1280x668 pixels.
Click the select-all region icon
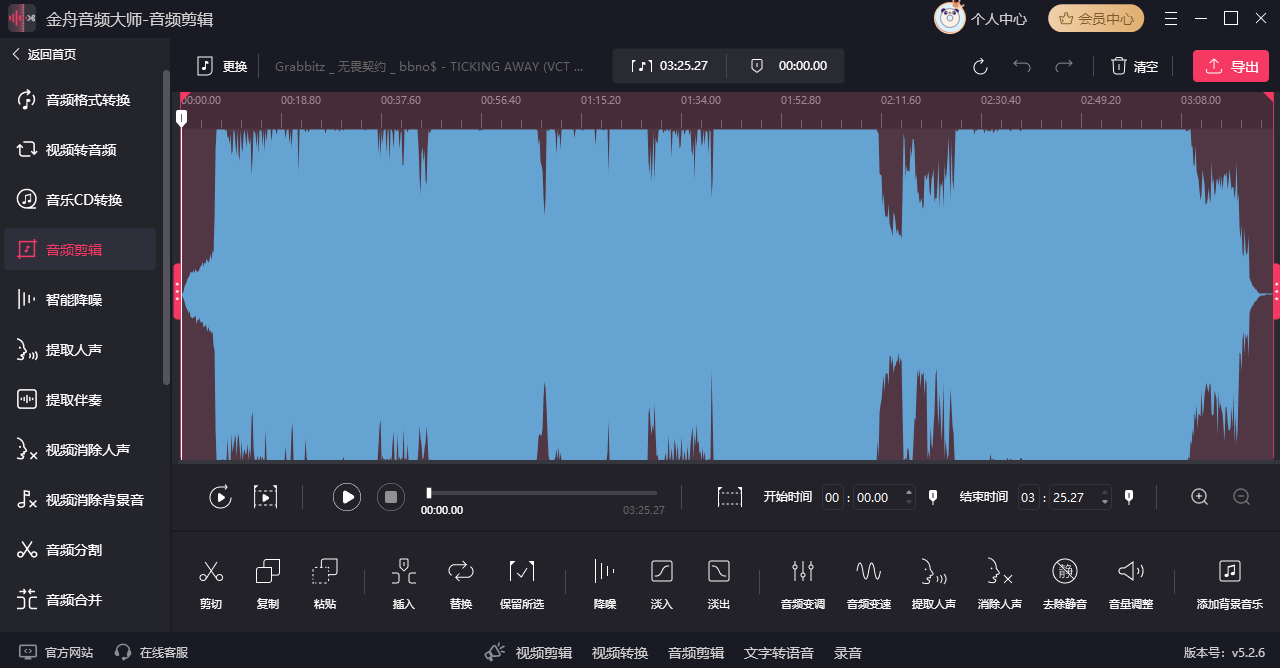730,497
